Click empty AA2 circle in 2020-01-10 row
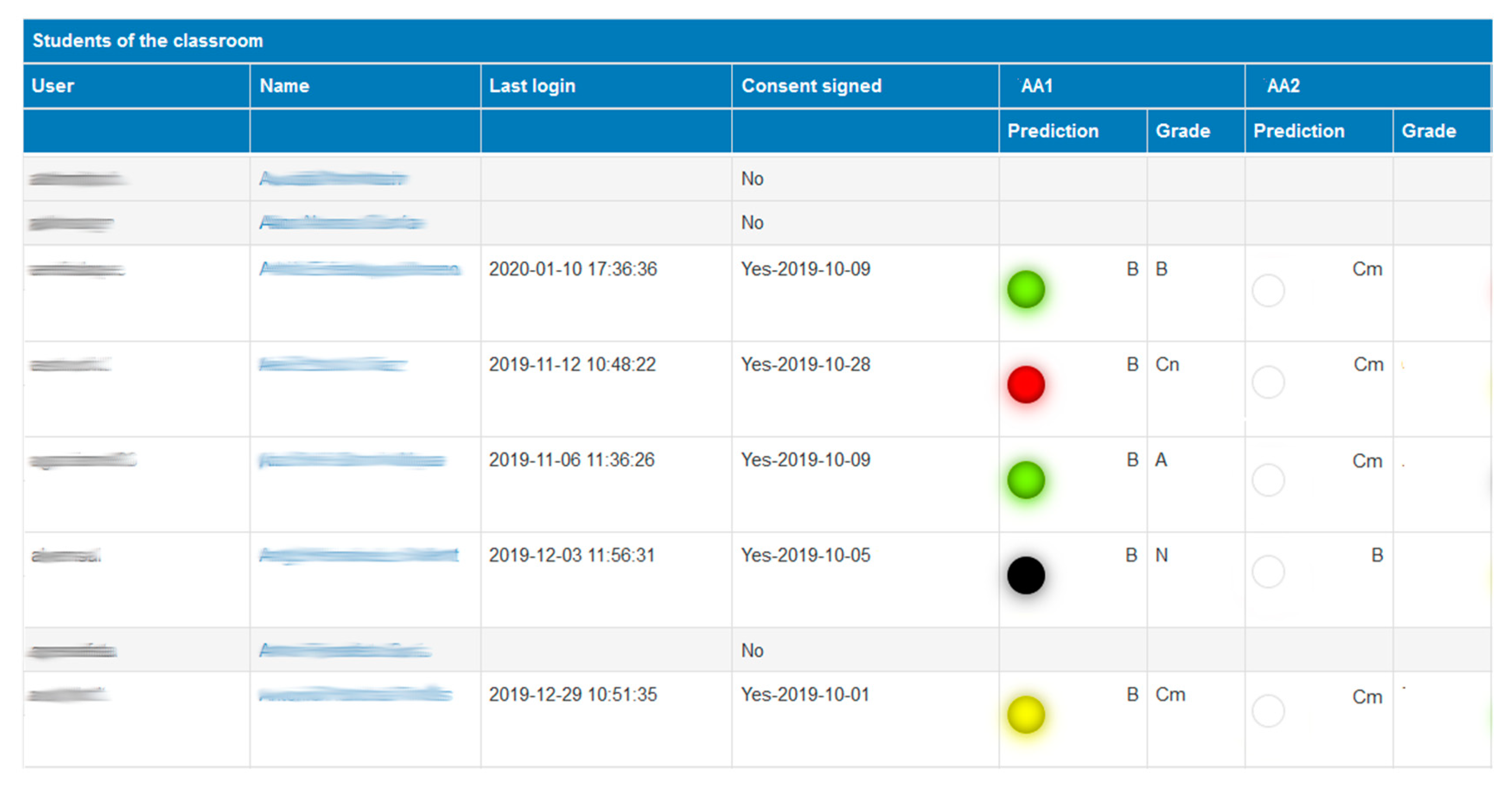Image resolution: width=1512 pixels, height=786 pixels. [1268, 290]
